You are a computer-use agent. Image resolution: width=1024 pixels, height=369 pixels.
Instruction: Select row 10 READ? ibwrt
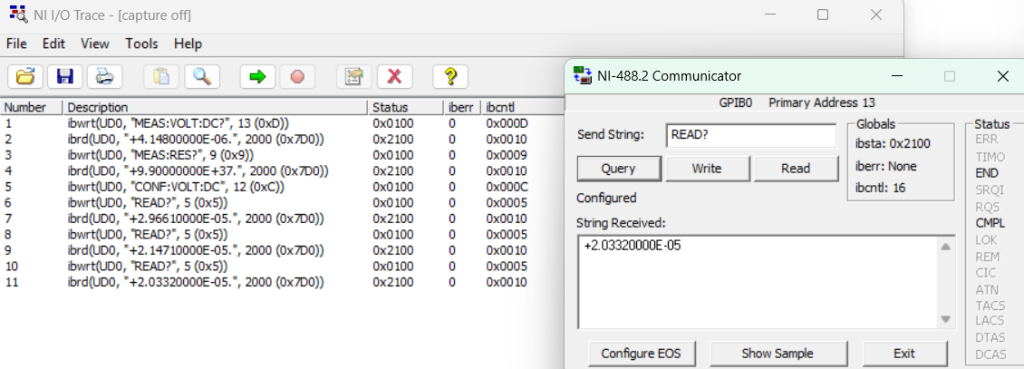point(281,266)
